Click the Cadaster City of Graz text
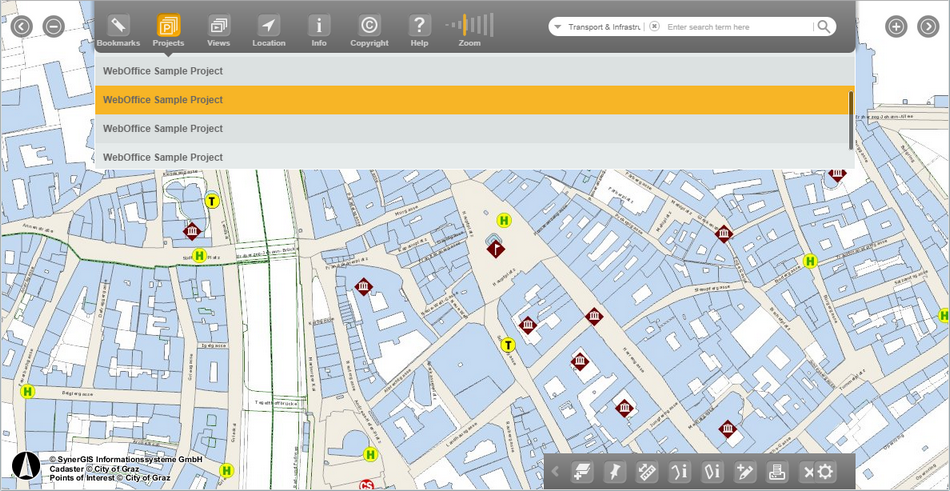 (x=94, y=469)
